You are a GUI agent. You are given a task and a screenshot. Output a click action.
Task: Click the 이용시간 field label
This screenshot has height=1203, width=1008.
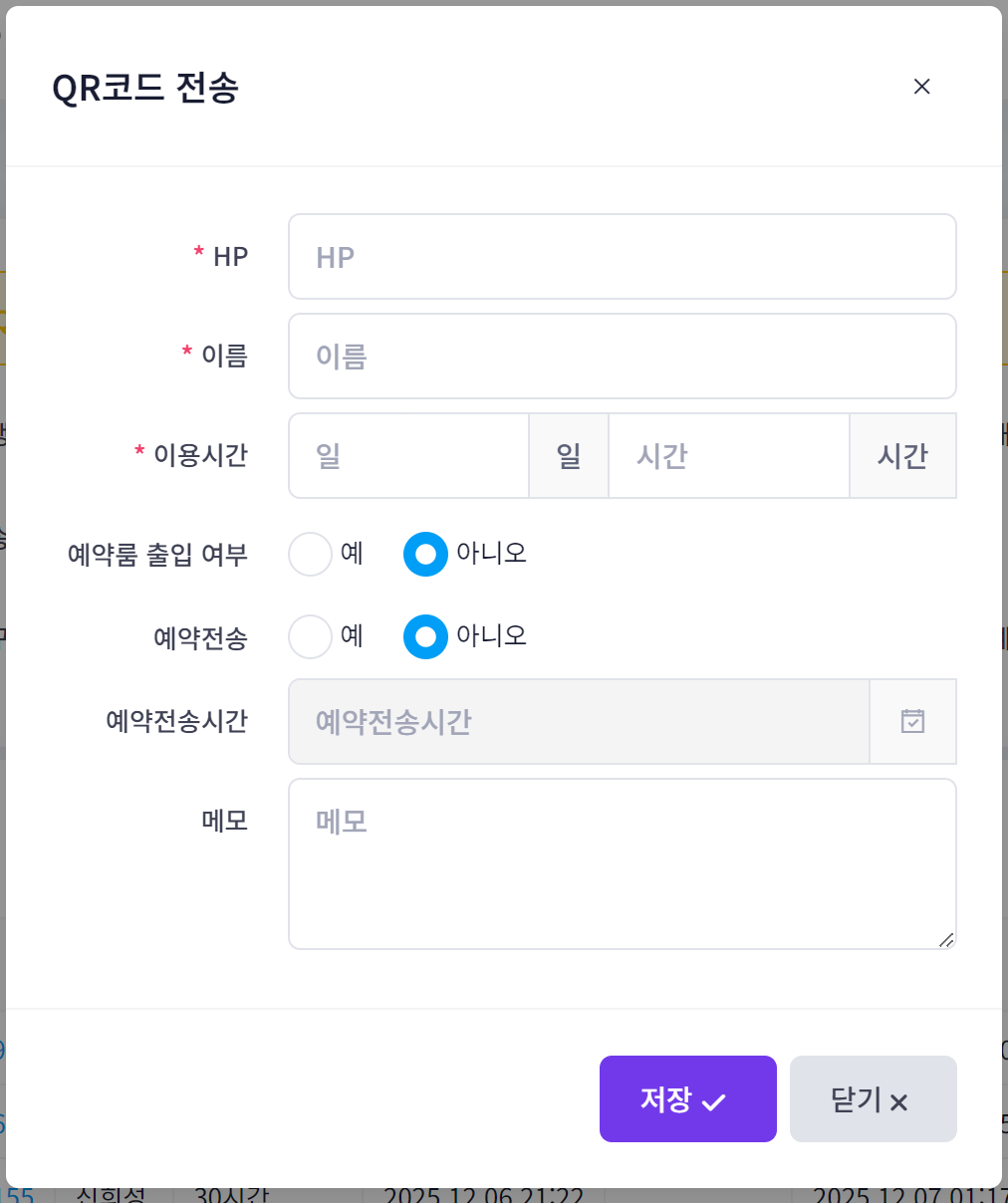(200, 456)
